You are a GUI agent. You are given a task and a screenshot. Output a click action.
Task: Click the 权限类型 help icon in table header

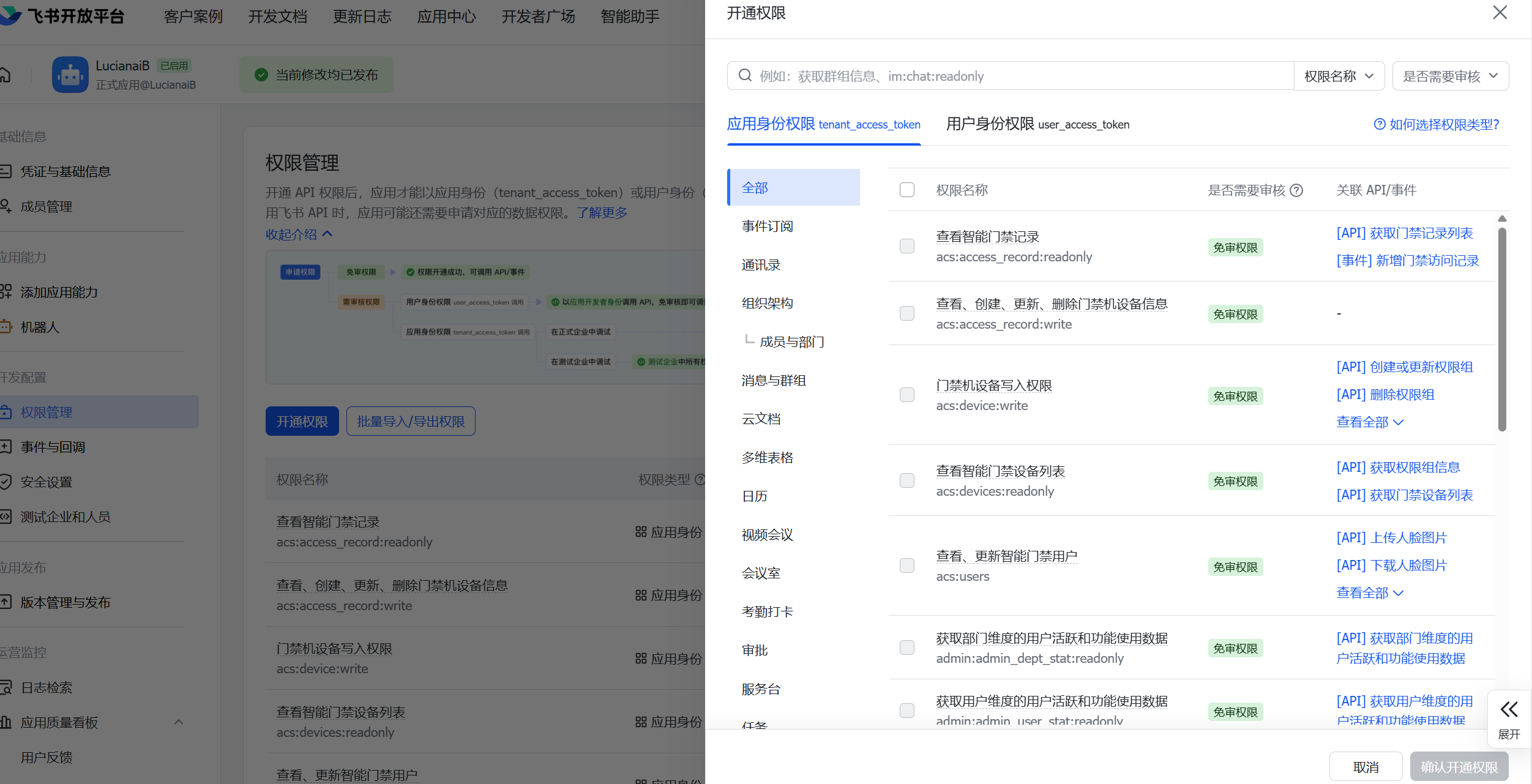pos(700,479)
